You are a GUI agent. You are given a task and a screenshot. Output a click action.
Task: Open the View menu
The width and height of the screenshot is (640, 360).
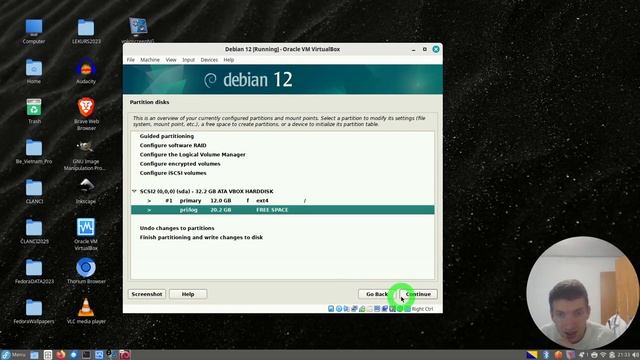[171, 60]
